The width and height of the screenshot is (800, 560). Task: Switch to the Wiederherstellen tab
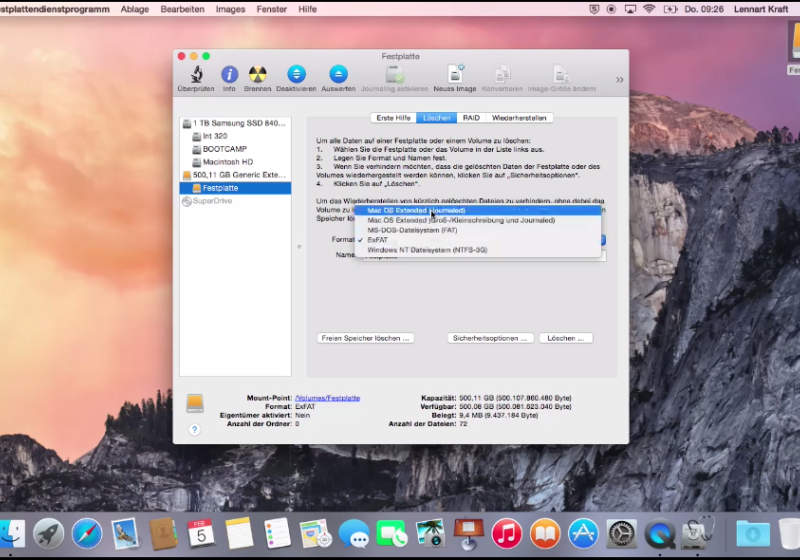[520, 118]
